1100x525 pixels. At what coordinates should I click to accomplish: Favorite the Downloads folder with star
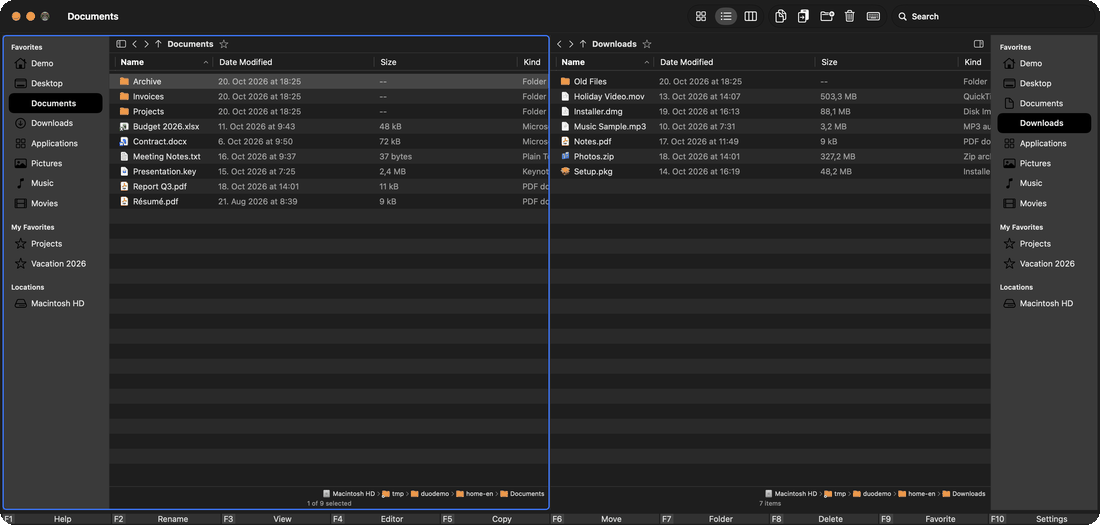click(647, 44)
